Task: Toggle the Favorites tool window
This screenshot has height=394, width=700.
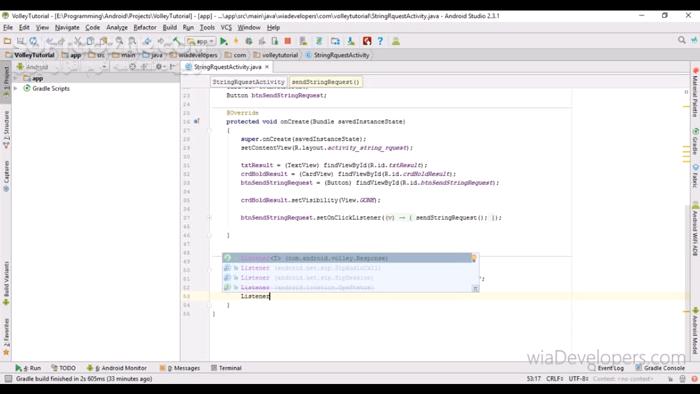Action: (x=6, y=336)
